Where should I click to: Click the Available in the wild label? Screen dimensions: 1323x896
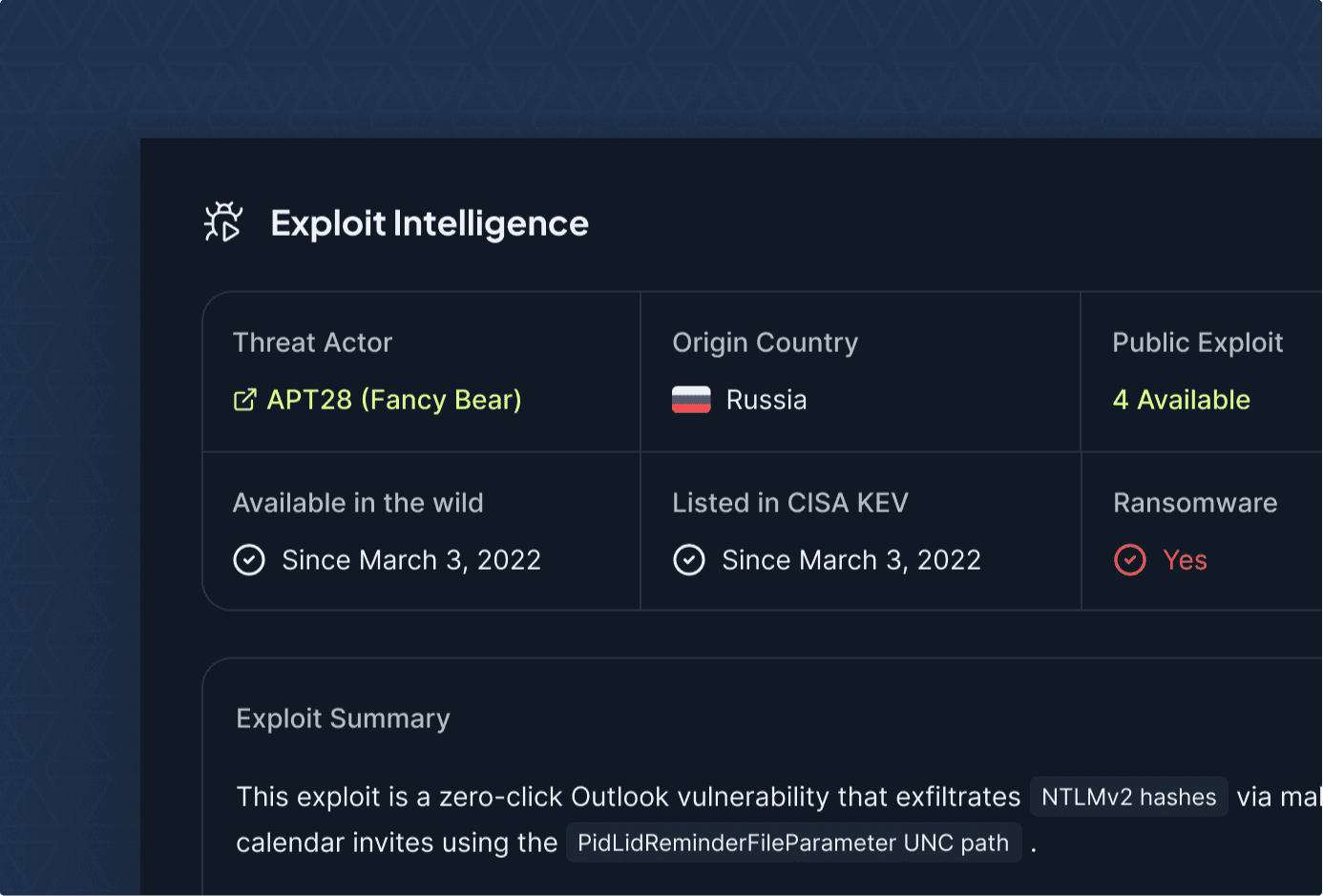click(358, 503)
